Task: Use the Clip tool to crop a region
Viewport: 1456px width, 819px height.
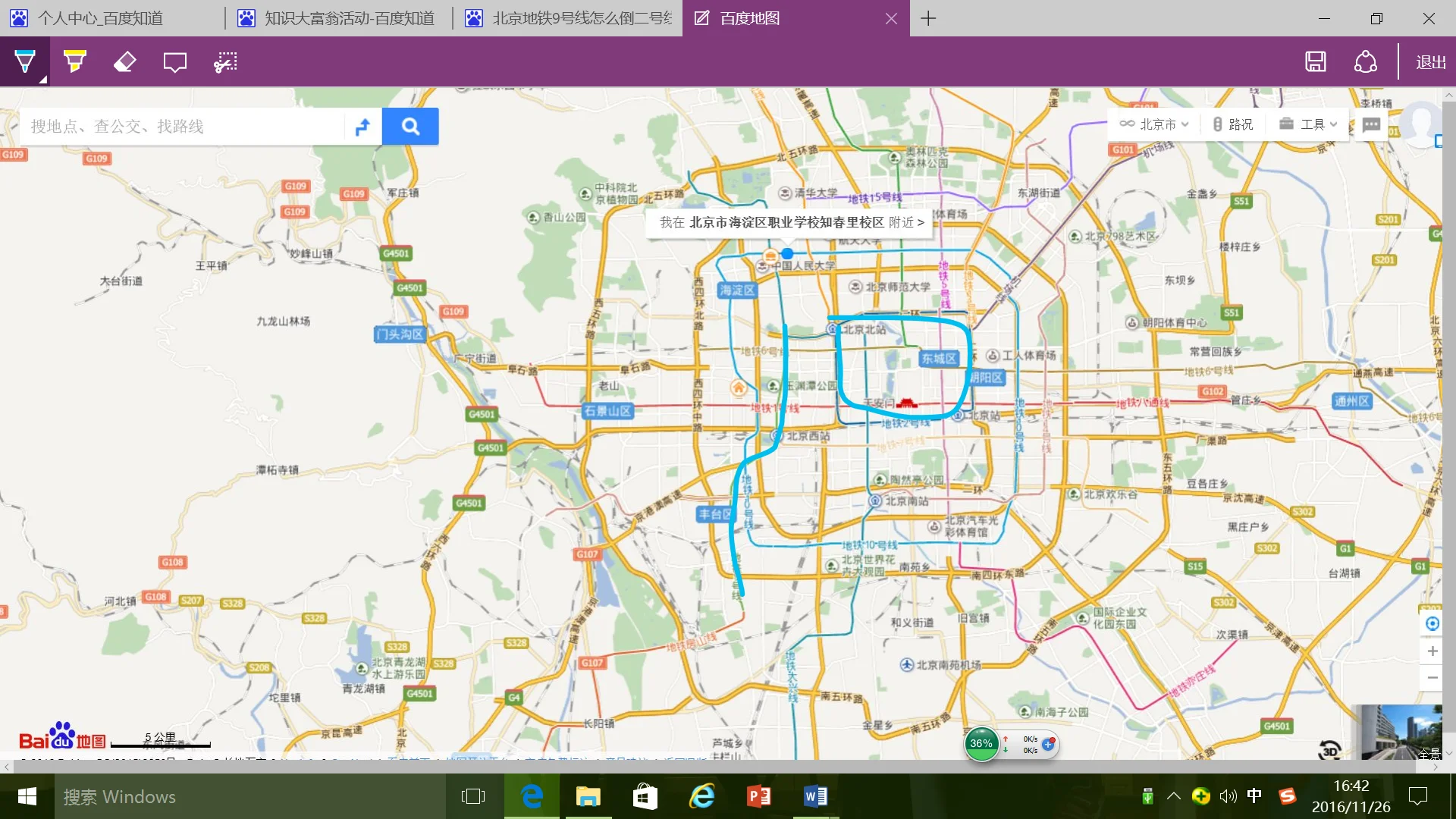Action: click(224, 61)
